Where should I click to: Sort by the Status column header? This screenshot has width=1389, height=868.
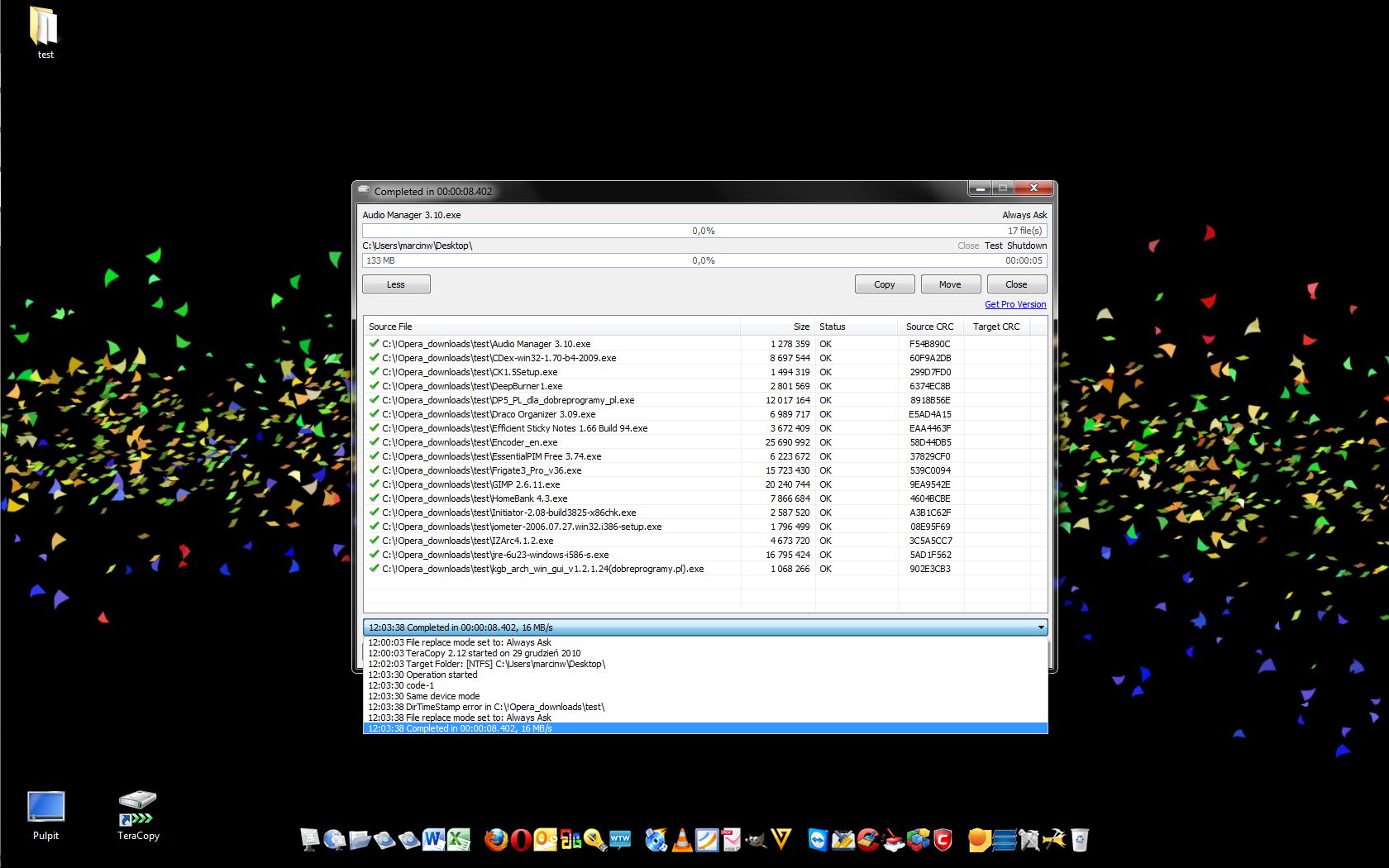(856, 327)
